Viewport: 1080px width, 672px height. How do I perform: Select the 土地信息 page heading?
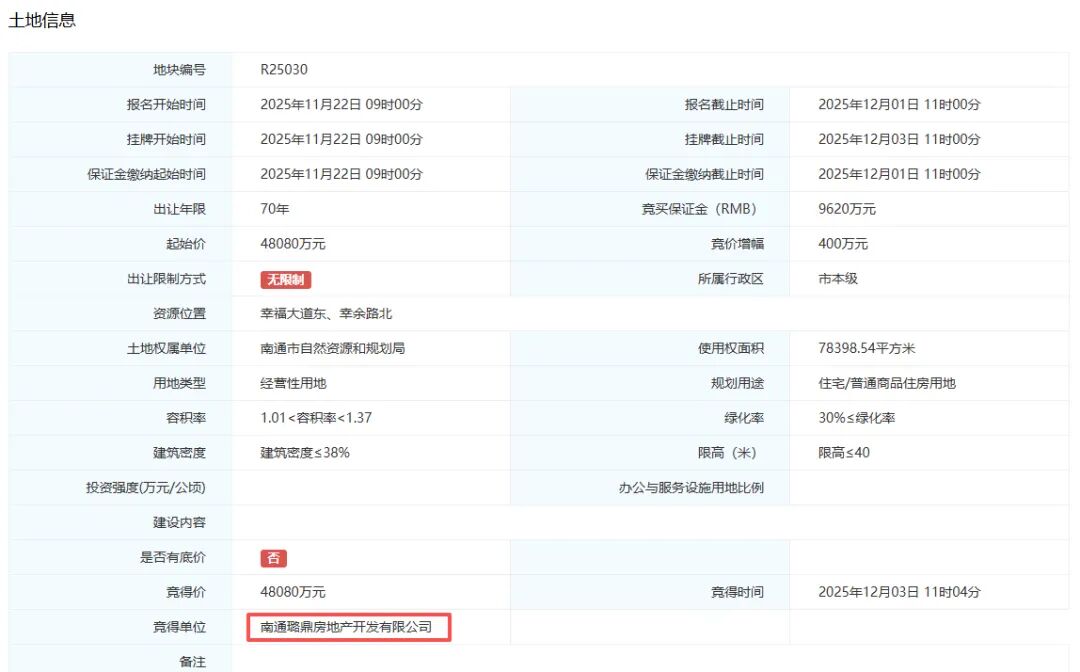(40, 19)
